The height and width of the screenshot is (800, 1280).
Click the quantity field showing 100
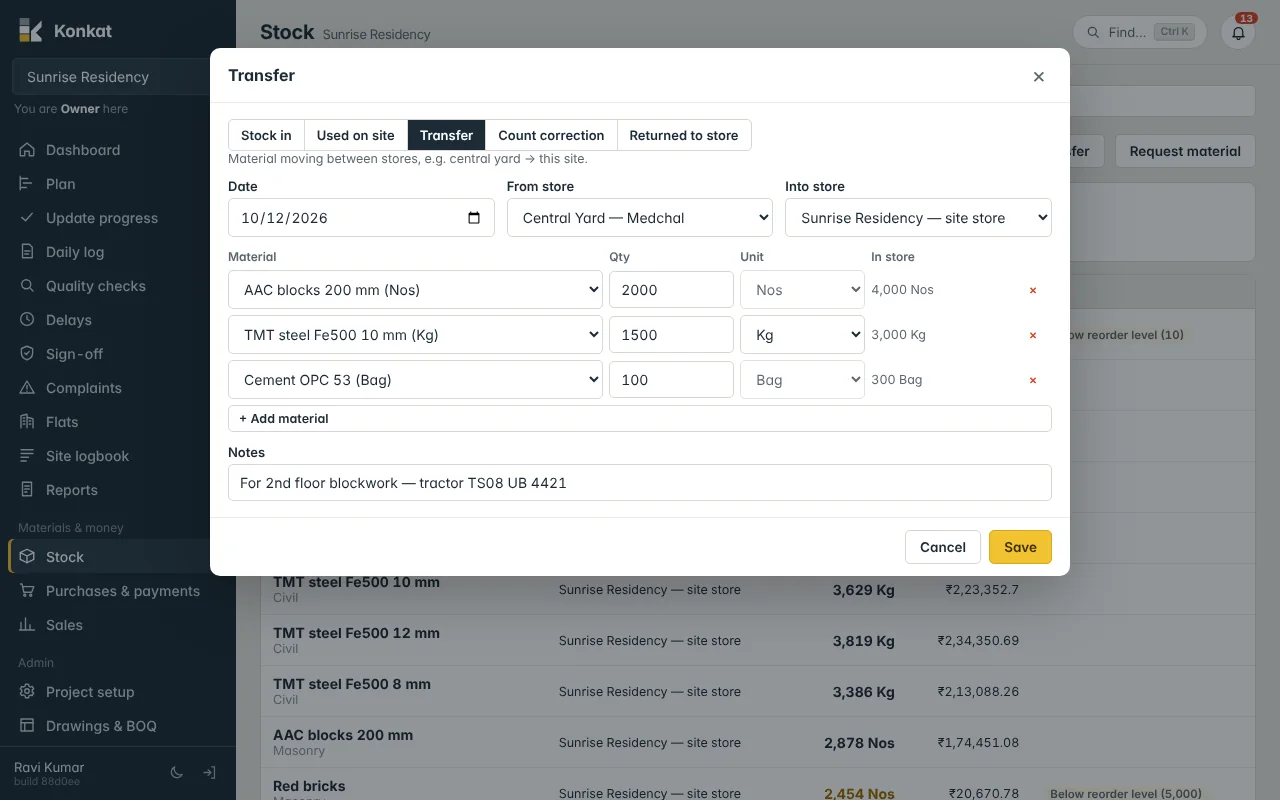coord(671,380)
